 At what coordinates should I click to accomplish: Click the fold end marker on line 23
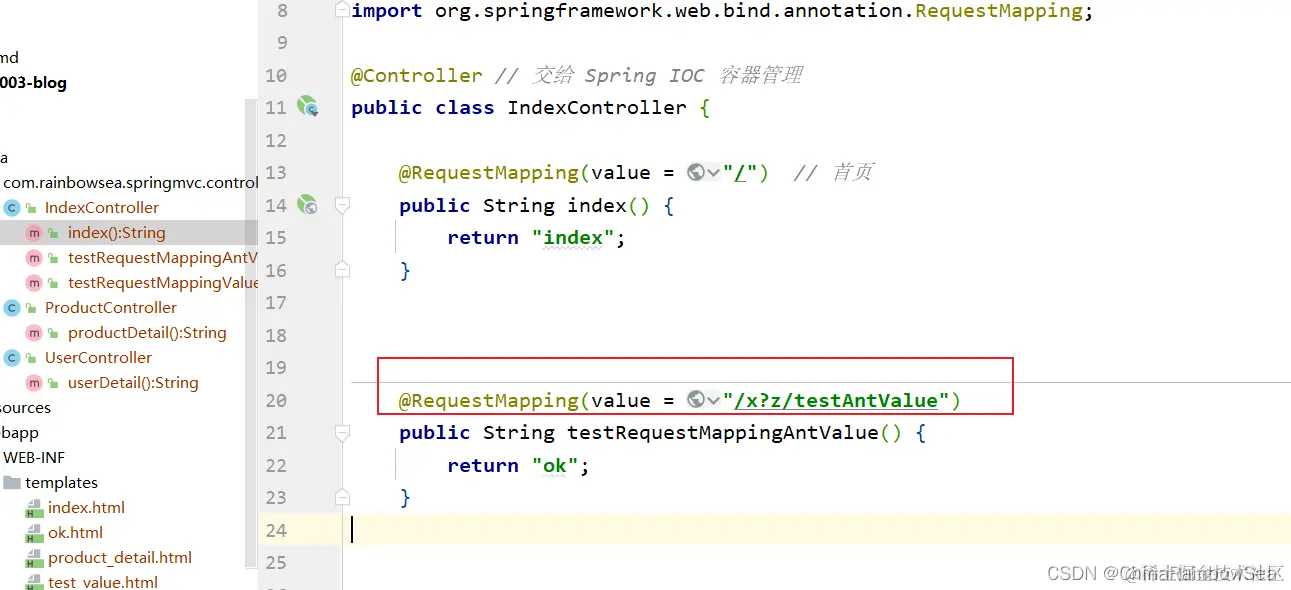pyautogui.click(x=342, y=496)
